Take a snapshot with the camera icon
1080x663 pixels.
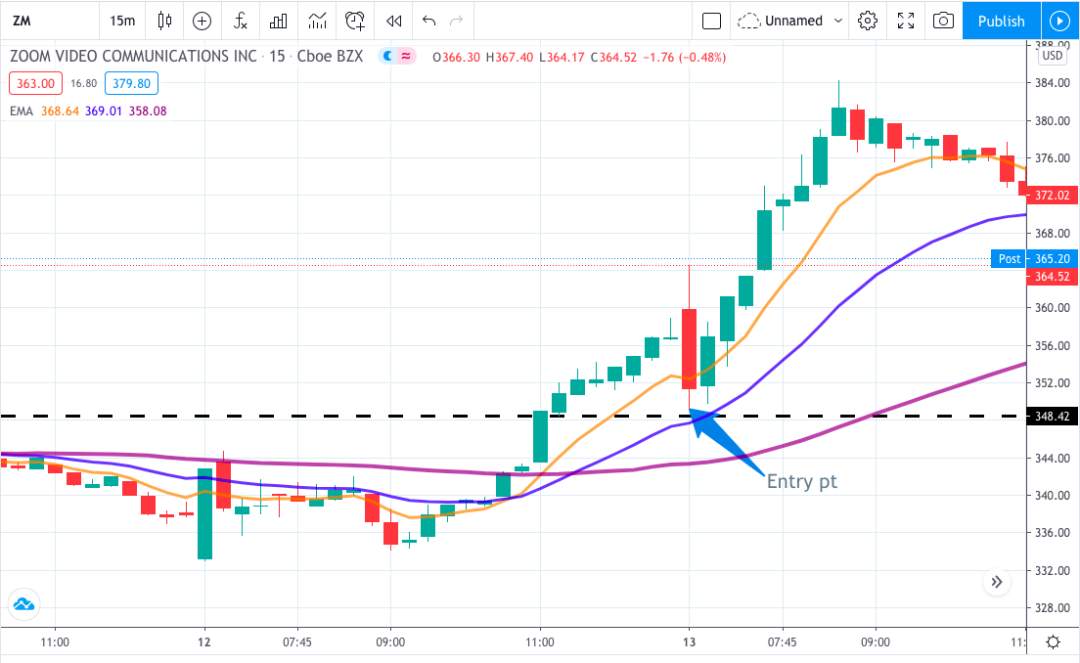[944, 21]
